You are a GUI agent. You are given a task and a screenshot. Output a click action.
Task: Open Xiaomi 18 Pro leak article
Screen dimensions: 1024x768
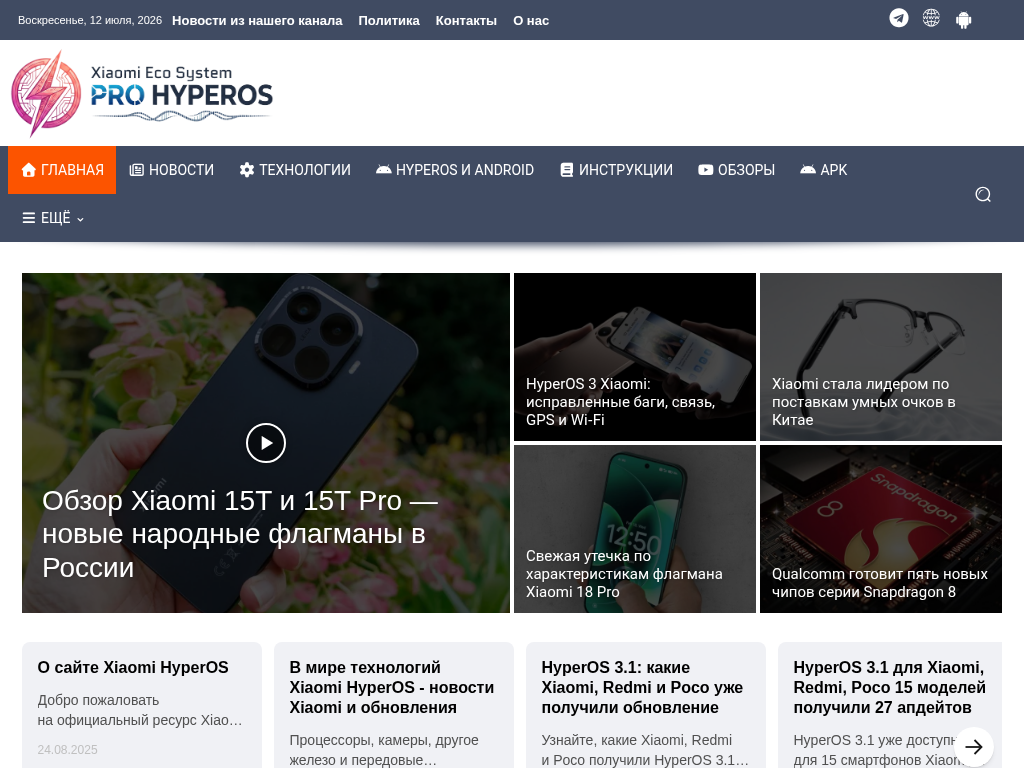coord(624,573)
